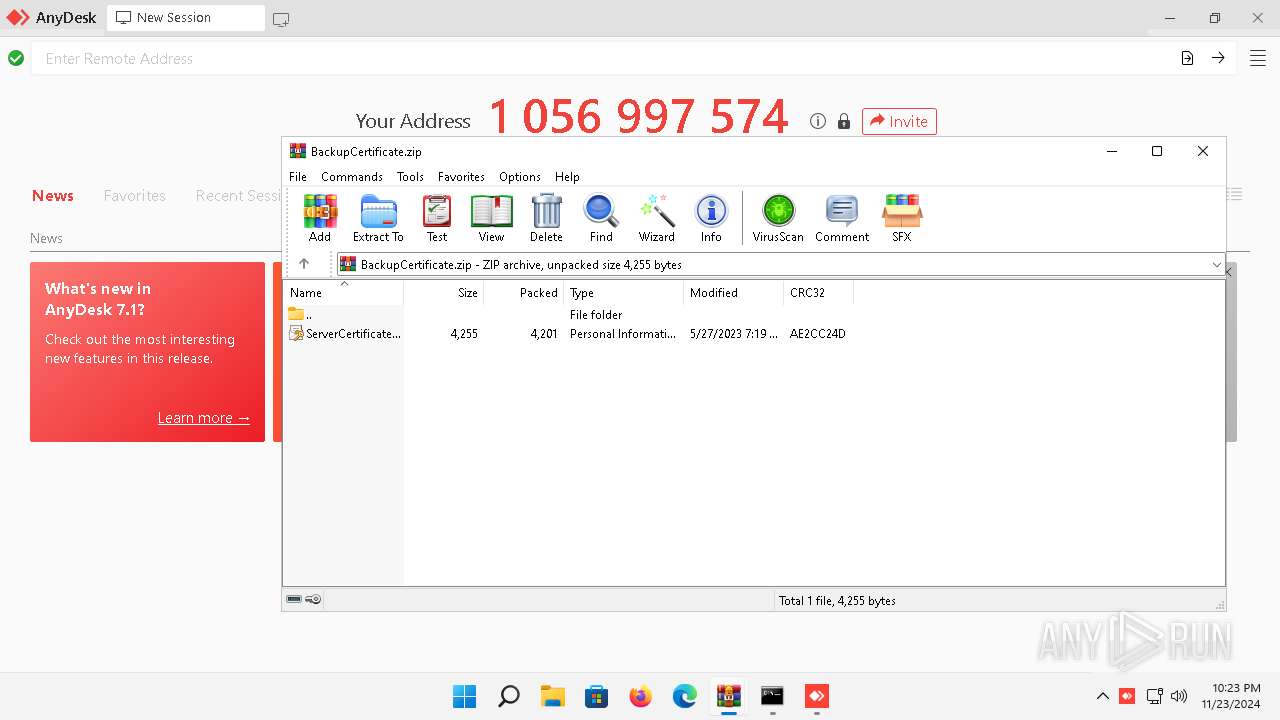The height and width of the screenshot is (720, 1280).
Task: Select the New Session tab
Action: click(x=185, y=18)
